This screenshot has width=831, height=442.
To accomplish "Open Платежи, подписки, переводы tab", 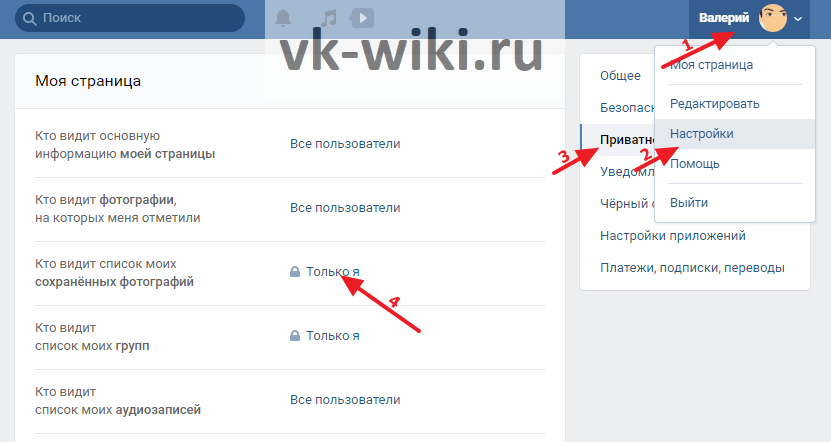I will click(692, 268).
